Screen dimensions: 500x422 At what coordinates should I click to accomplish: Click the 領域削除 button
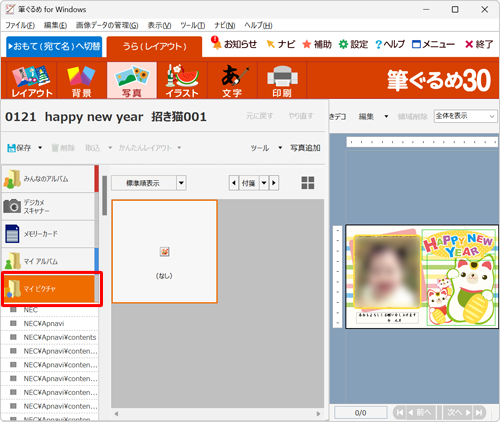[412, 116]
